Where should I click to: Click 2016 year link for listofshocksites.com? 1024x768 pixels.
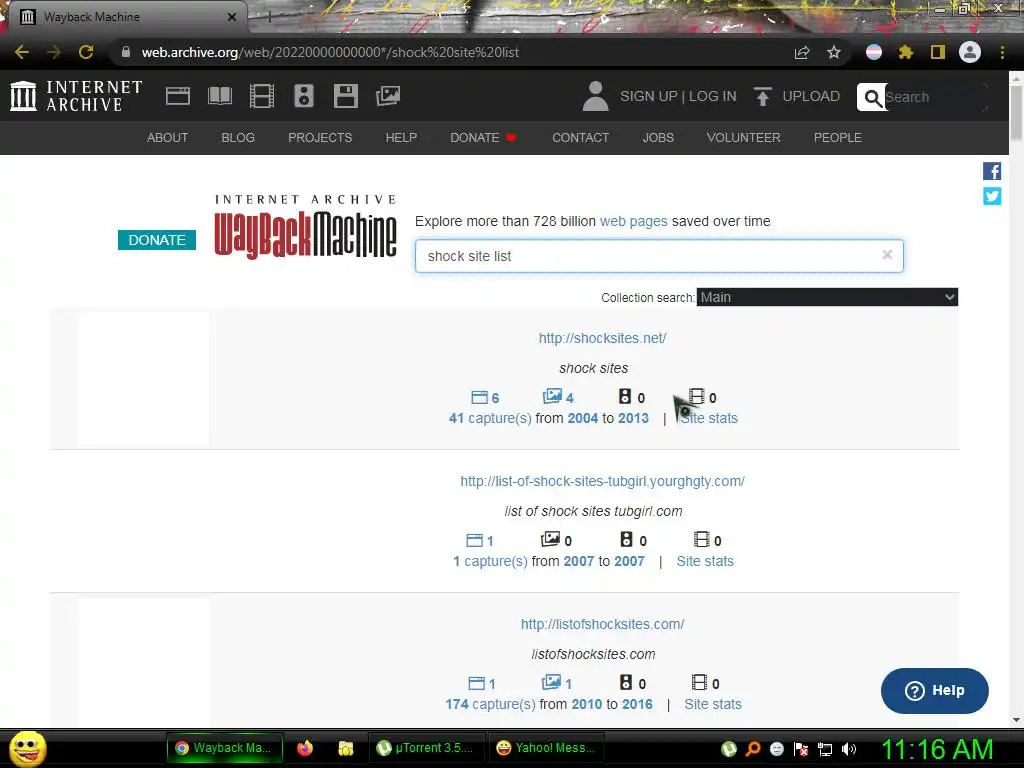click(637, 704)
